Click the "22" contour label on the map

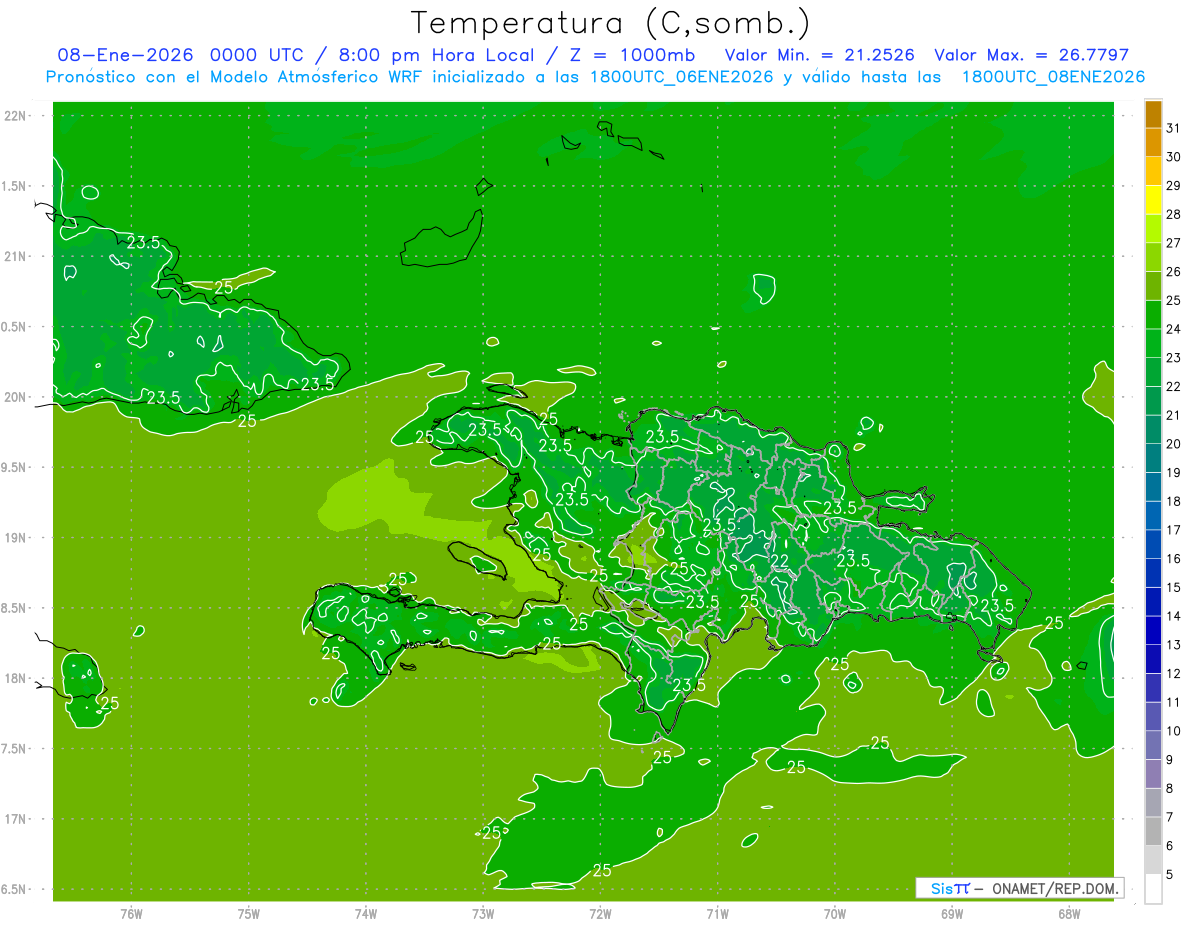click(x=780, y=561)
